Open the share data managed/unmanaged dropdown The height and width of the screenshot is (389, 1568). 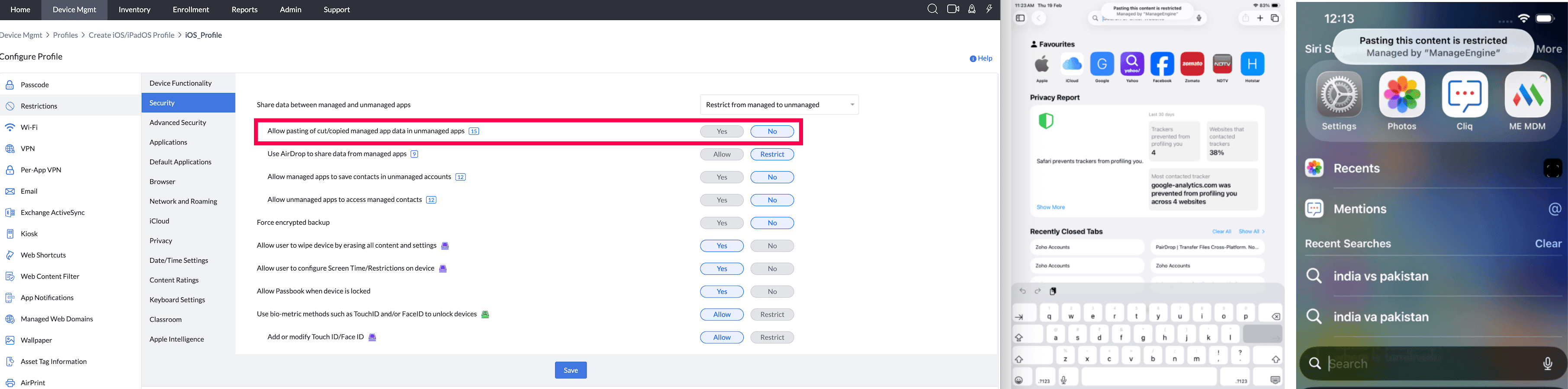(779, 105)
